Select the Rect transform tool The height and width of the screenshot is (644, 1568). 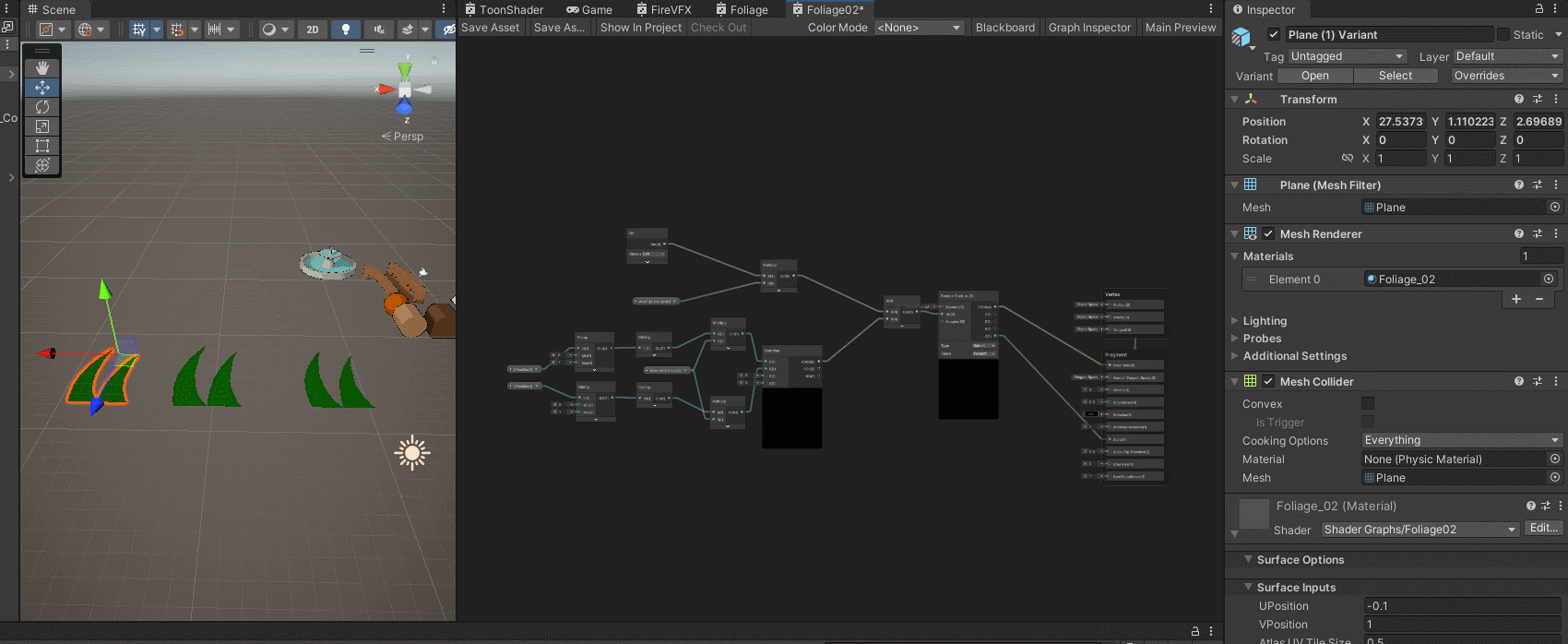pos(42,146)
